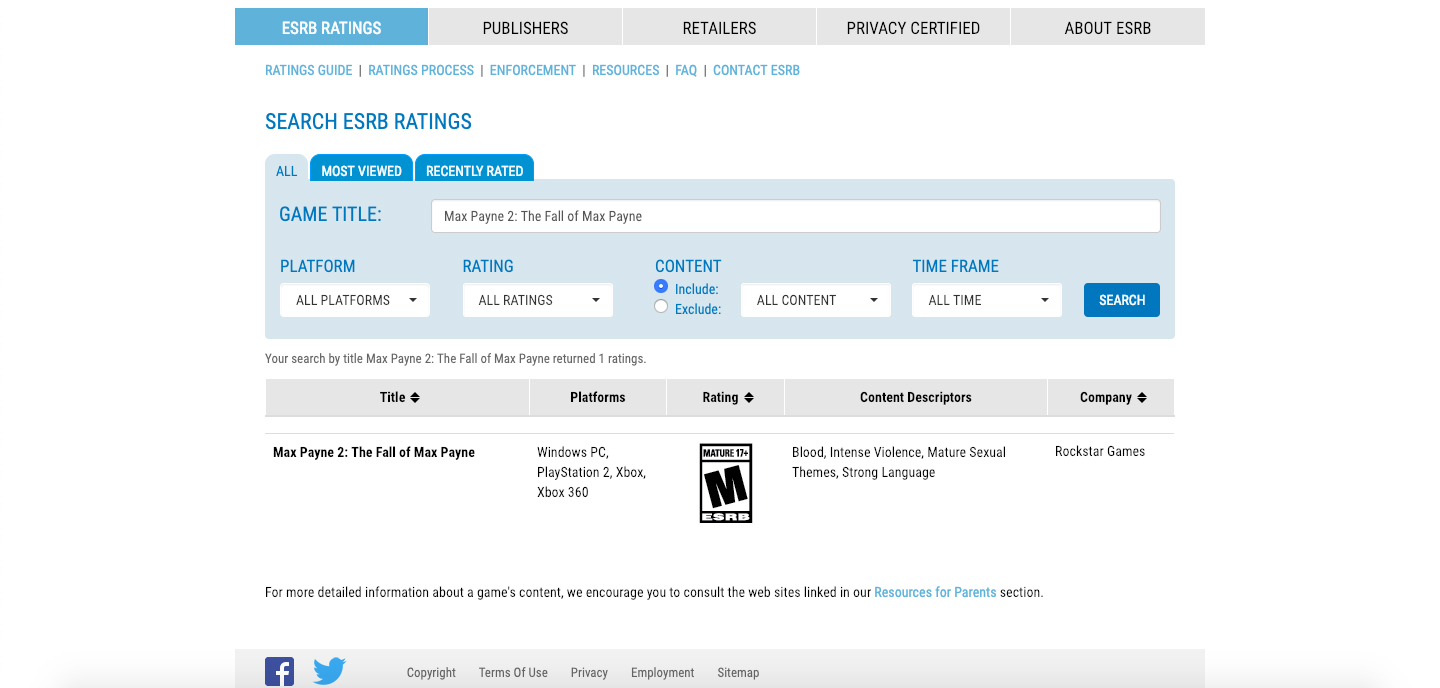The height and width of the screenshot is (688, 1440).
Task: Switch to the Recently Rated tab
Action: point(474,170)
